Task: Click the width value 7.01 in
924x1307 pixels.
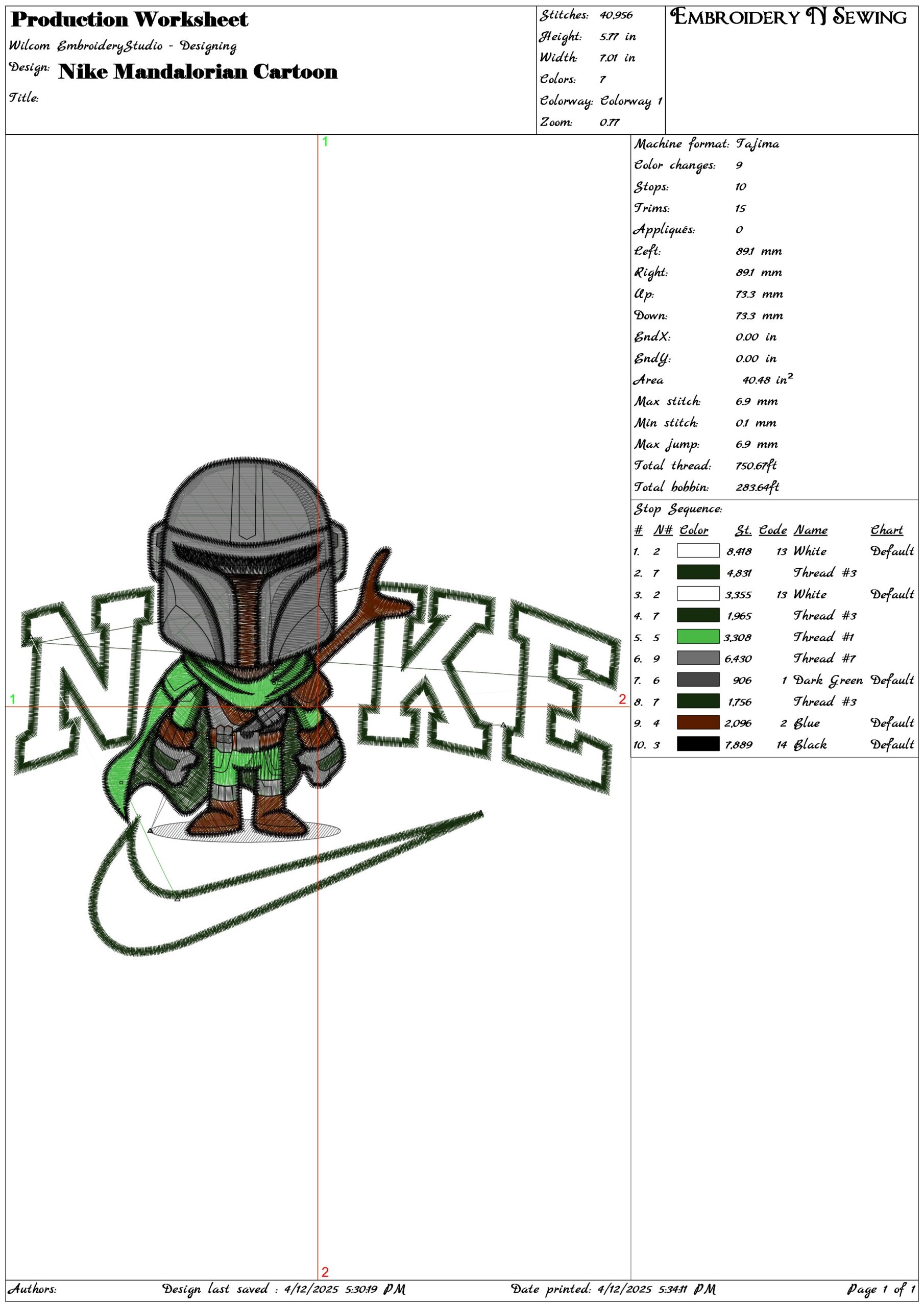Action: tap(617, 58)
